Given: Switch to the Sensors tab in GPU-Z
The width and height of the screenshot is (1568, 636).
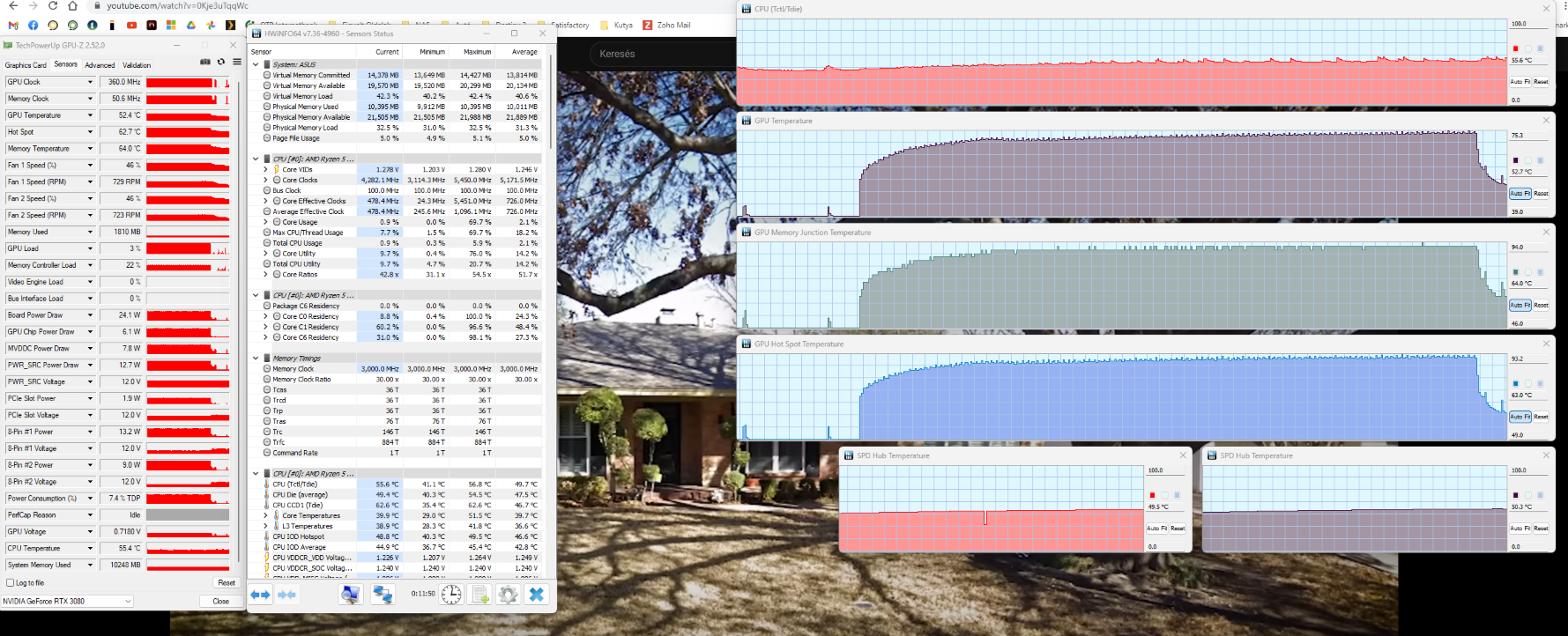Looking at the screenshot, I should tap(65, 64).
